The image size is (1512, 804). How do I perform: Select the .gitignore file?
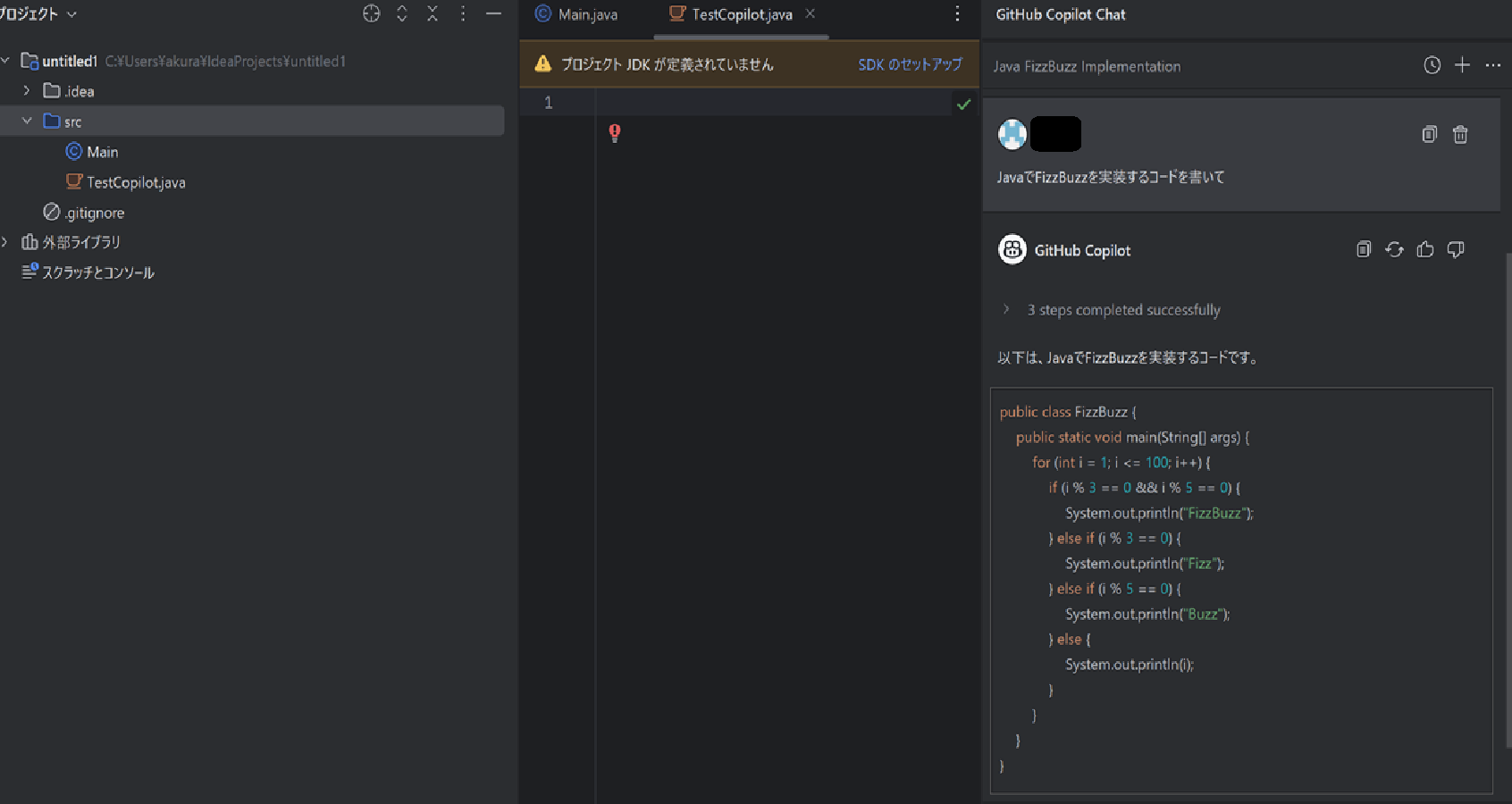point(84,213)
